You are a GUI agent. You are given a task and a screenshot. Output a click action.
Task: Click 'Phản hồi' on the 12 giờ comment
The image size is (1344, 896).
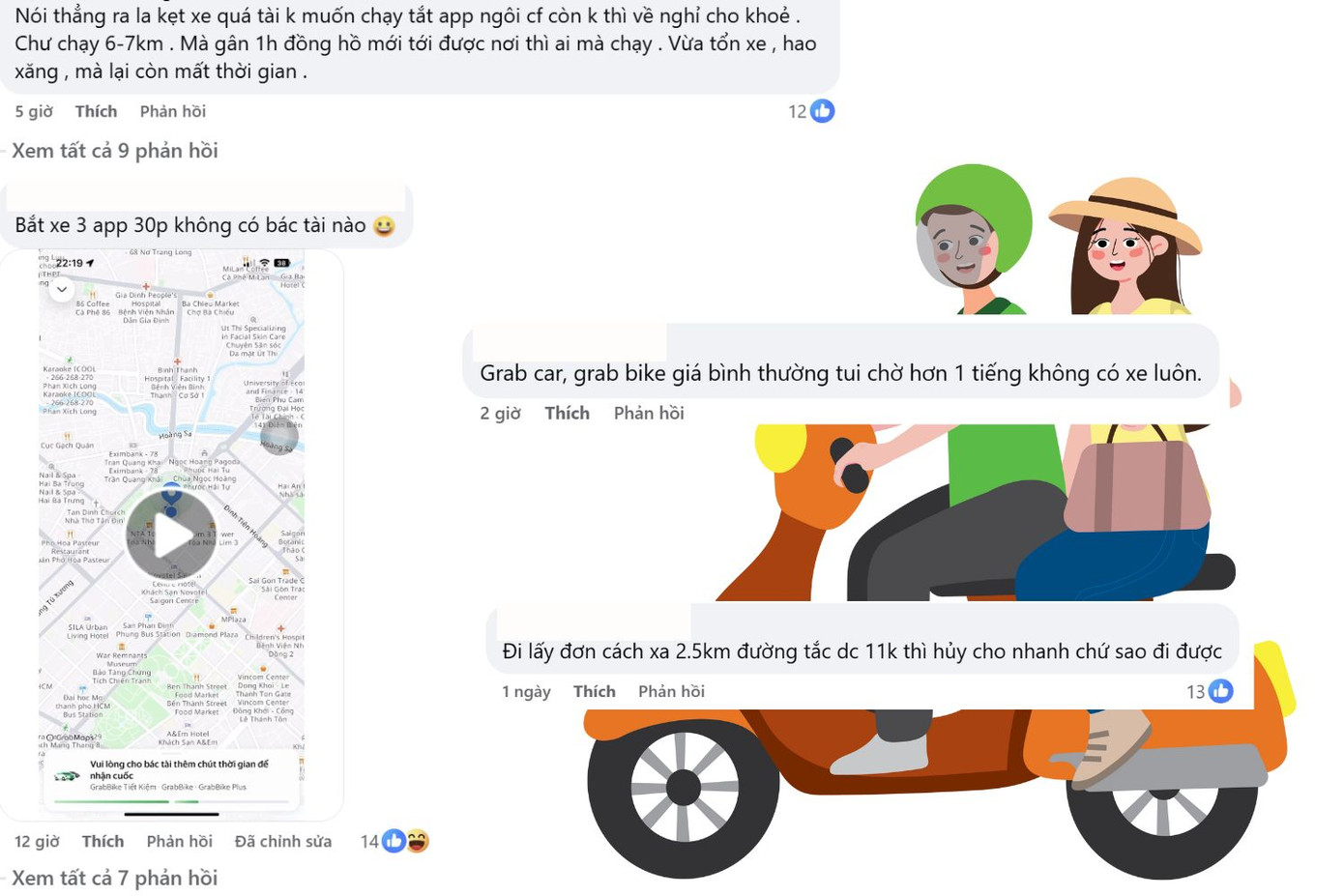coord(180,841)
